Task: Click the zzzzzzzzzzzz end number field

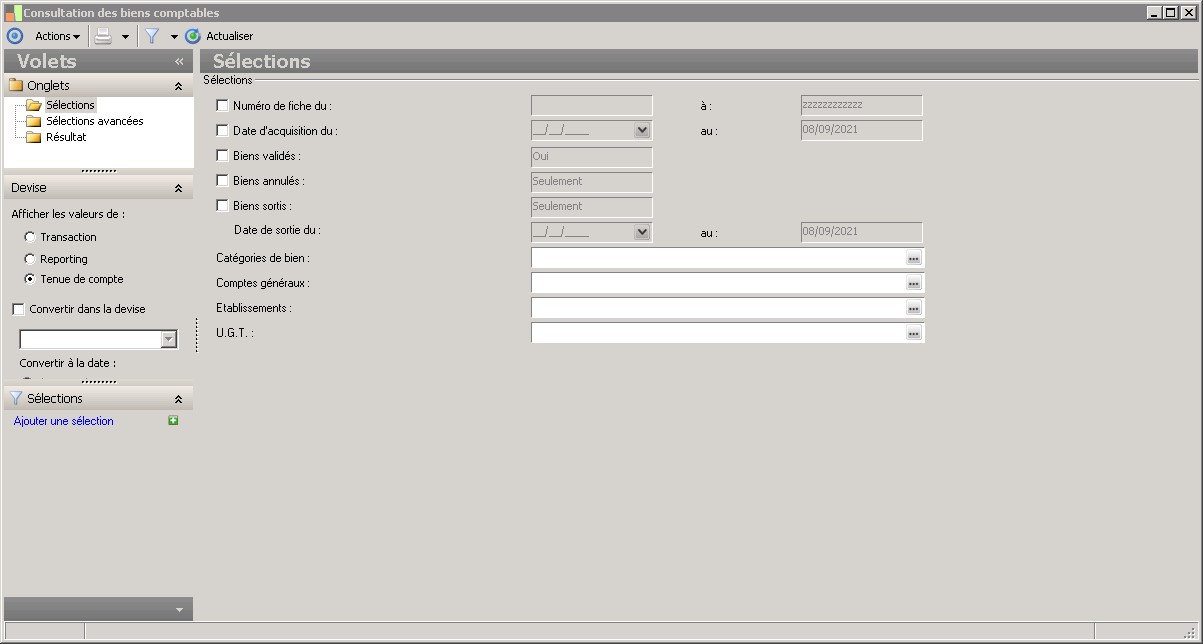Action: [x=861, y=105]
